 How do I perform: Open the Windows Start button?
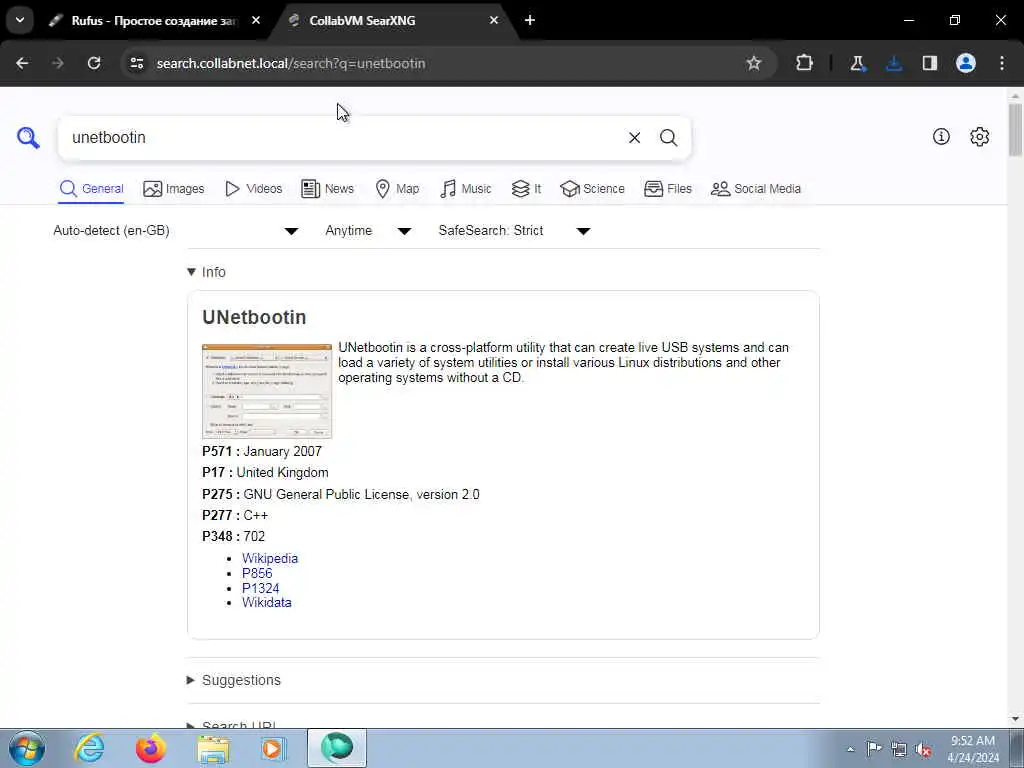click(x=27, y=748)
